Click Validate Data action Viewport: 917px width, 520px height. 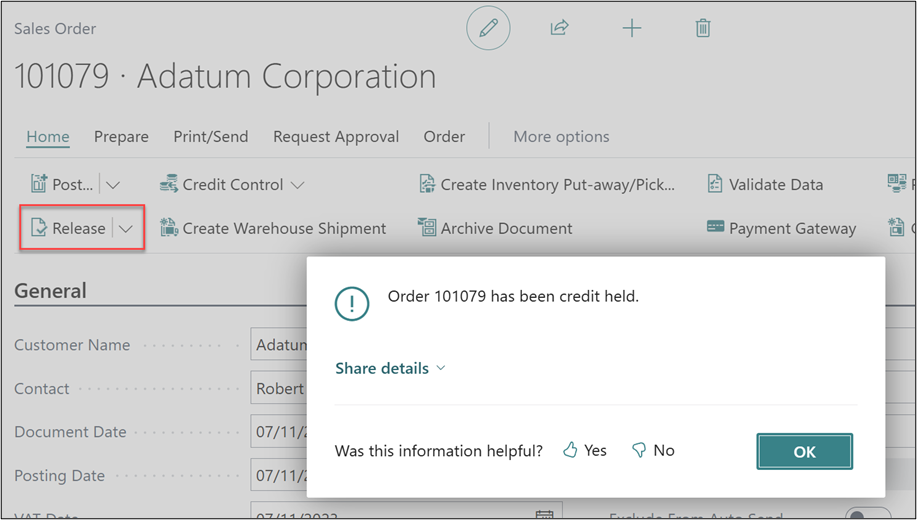(x=765, y=184)
